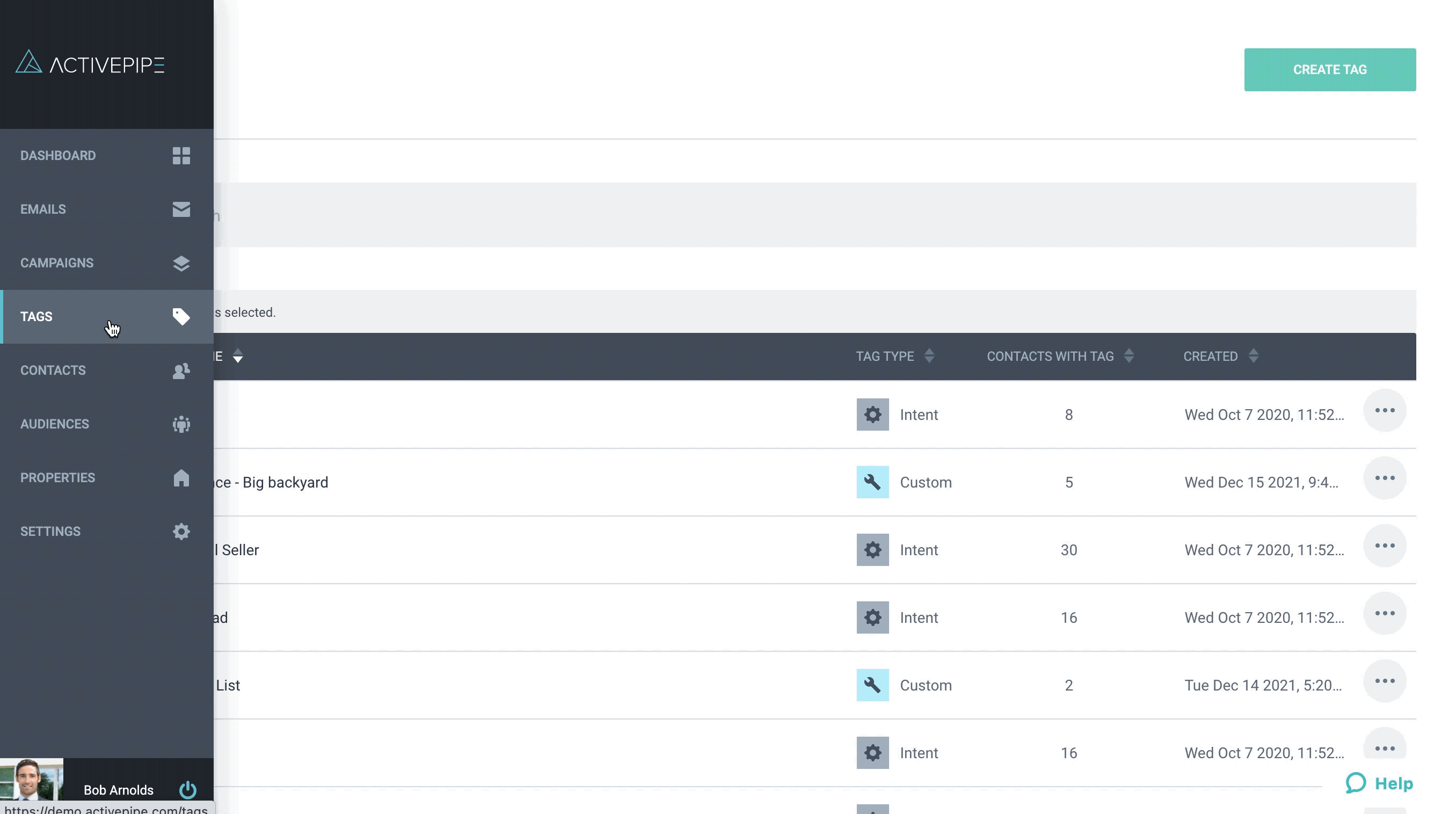Image resolution: width=1456 pixels, height=814 pixels.
Task: Open more options for Big backyard row
Action: tap(1385, 478)
